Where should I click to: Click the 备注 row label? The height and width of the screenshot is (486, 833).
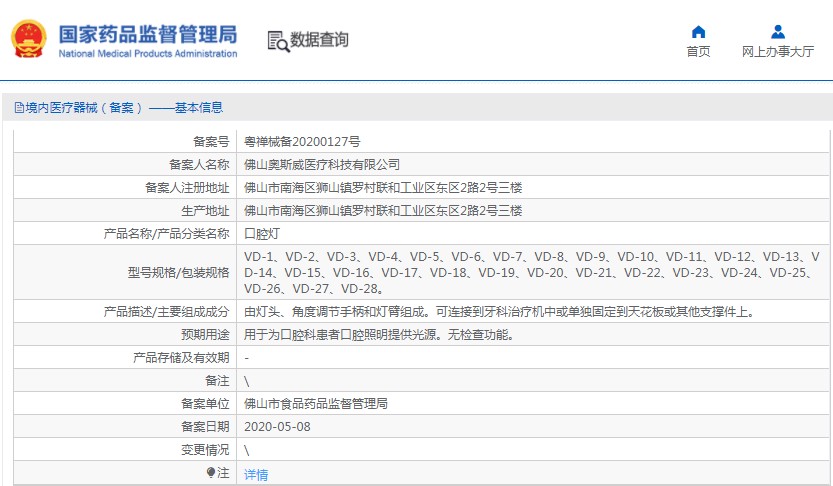pos(217,381)
